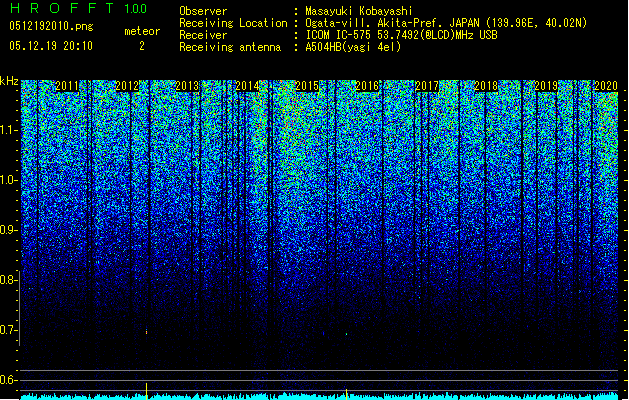The width and height of the screenshot is (629, 400).
Task: Click the 2014 time marker
Action: coord(247,86)
